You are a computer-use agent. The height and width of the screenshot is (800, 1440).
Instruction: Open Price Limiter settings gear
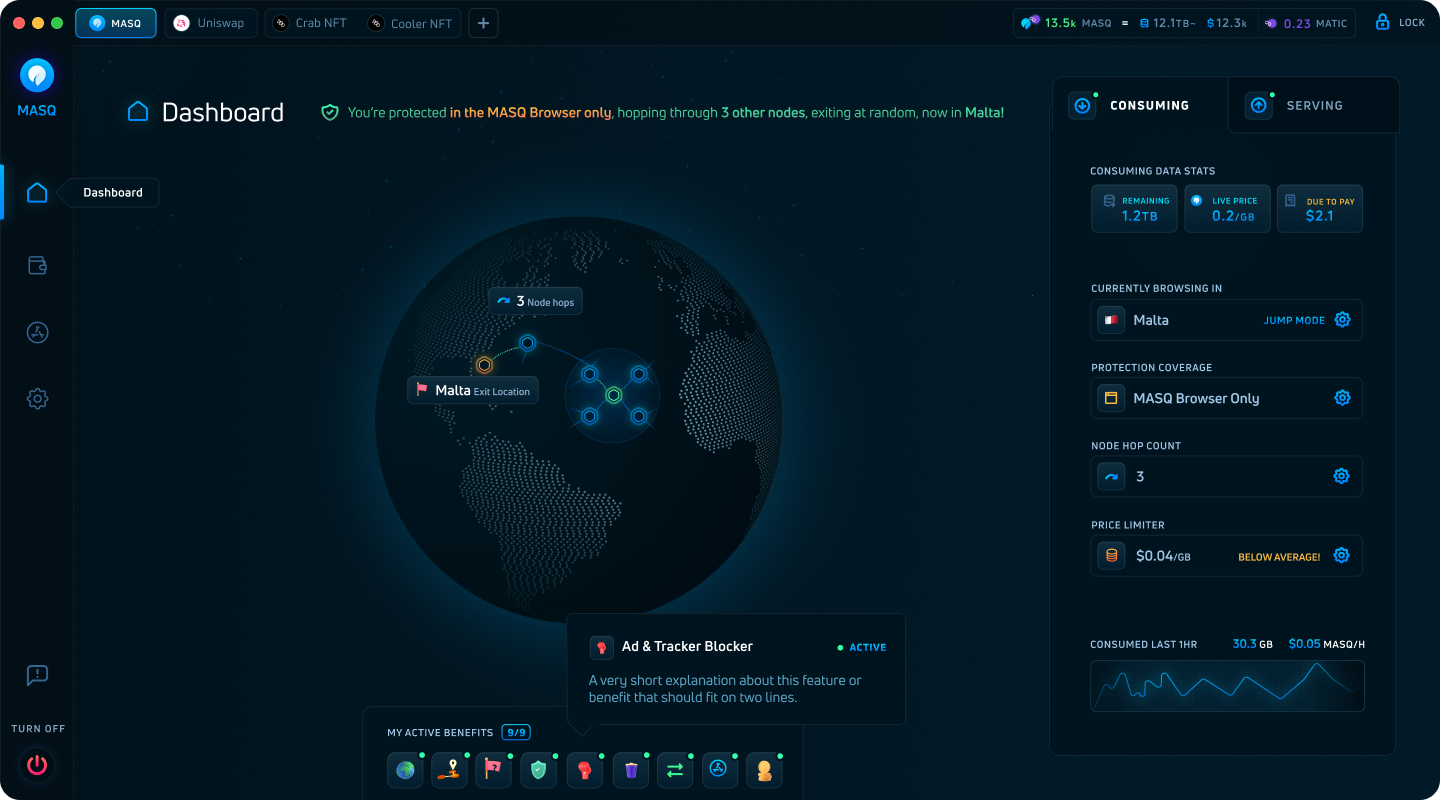point(1342,555)
